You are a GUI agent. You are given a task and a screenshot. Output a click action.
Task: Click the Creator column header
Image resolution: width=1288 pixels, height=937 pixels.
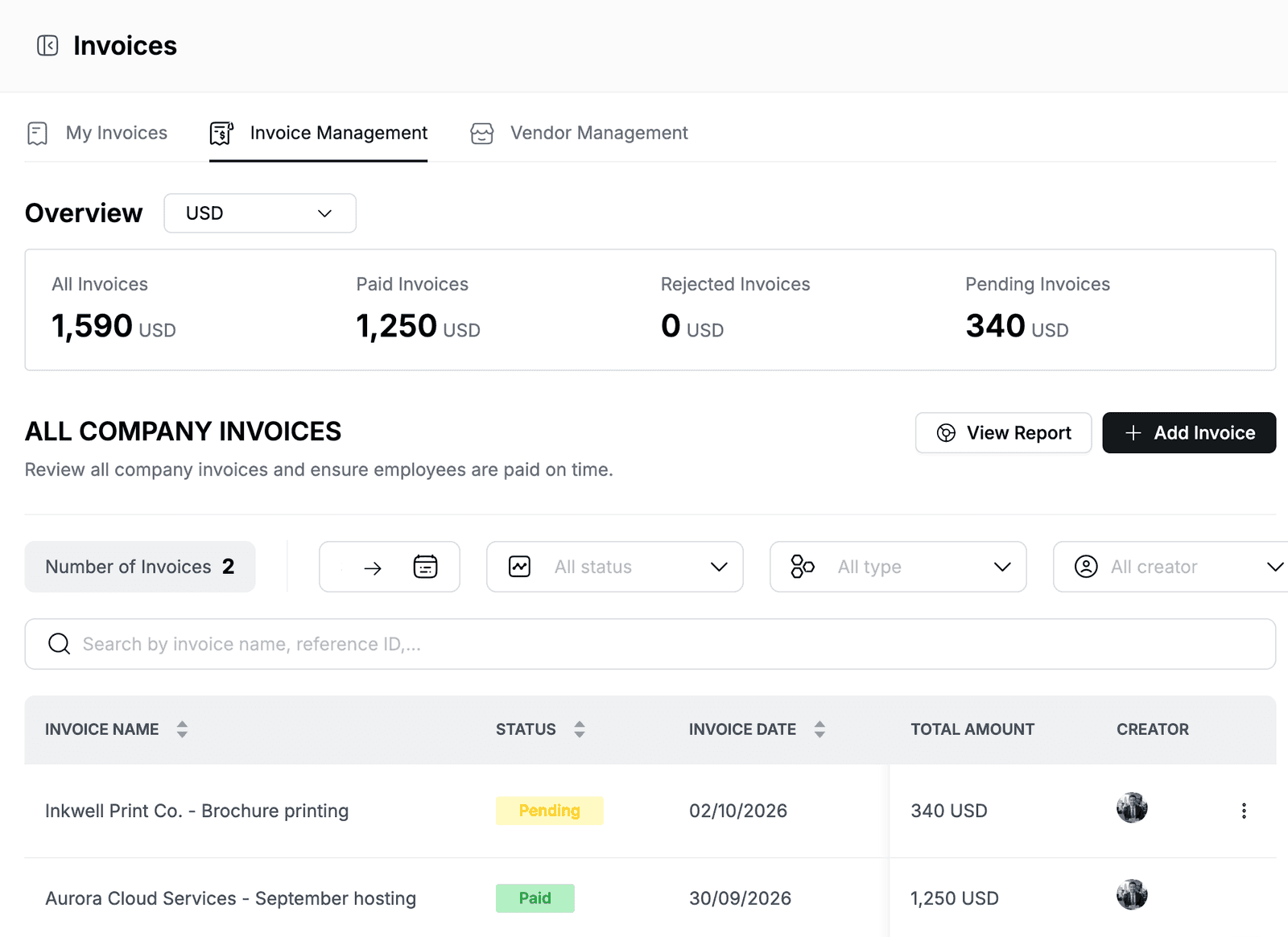[x=1153, y=729]
